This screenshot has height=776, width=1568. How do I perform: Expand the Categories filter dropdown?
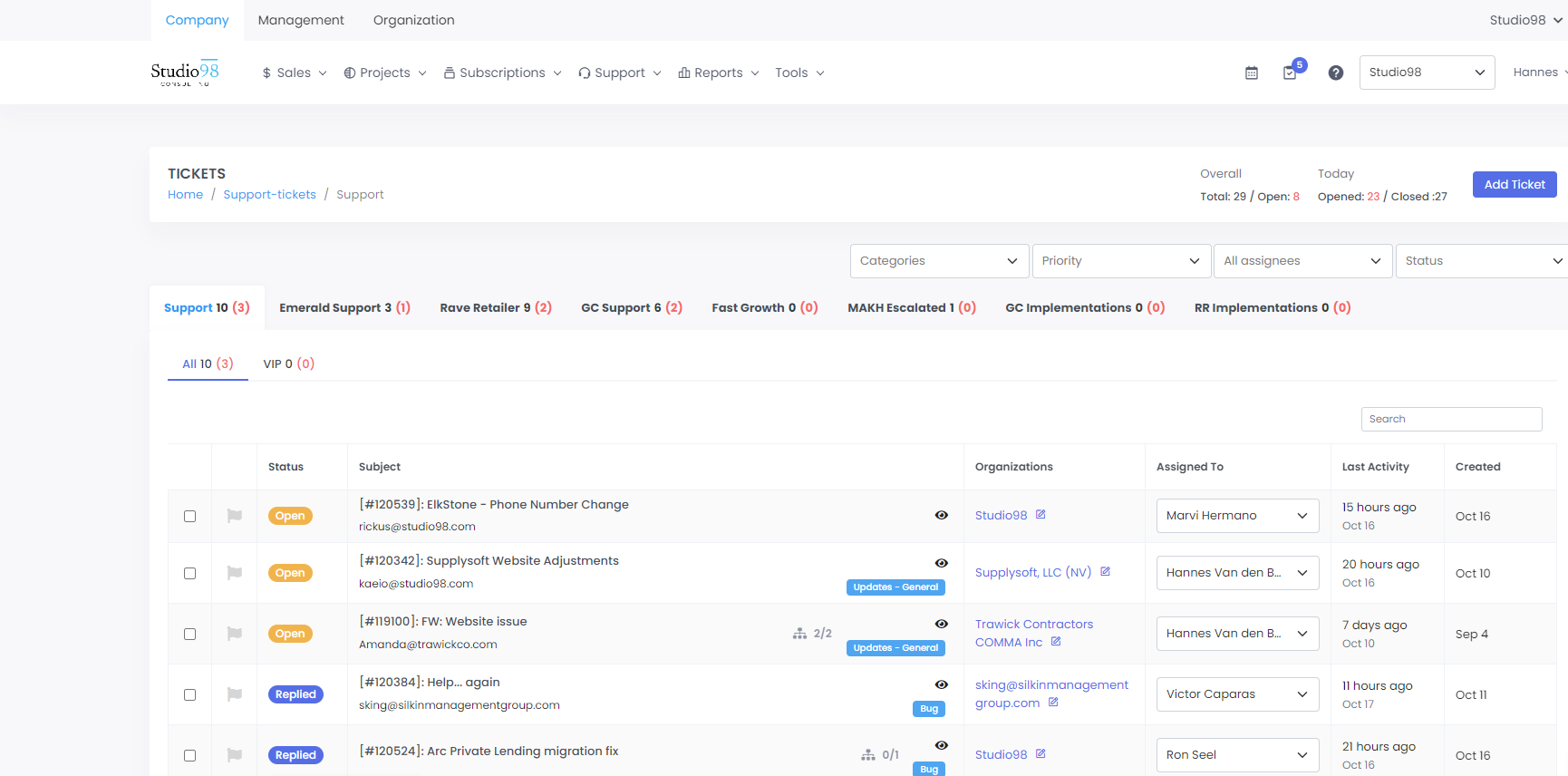pyautogui.click(x=939, y=261)
